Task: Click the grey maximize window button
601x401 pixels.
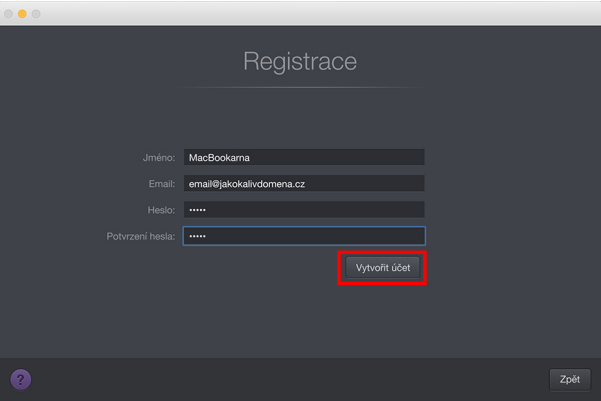Action: click(37, 14)
